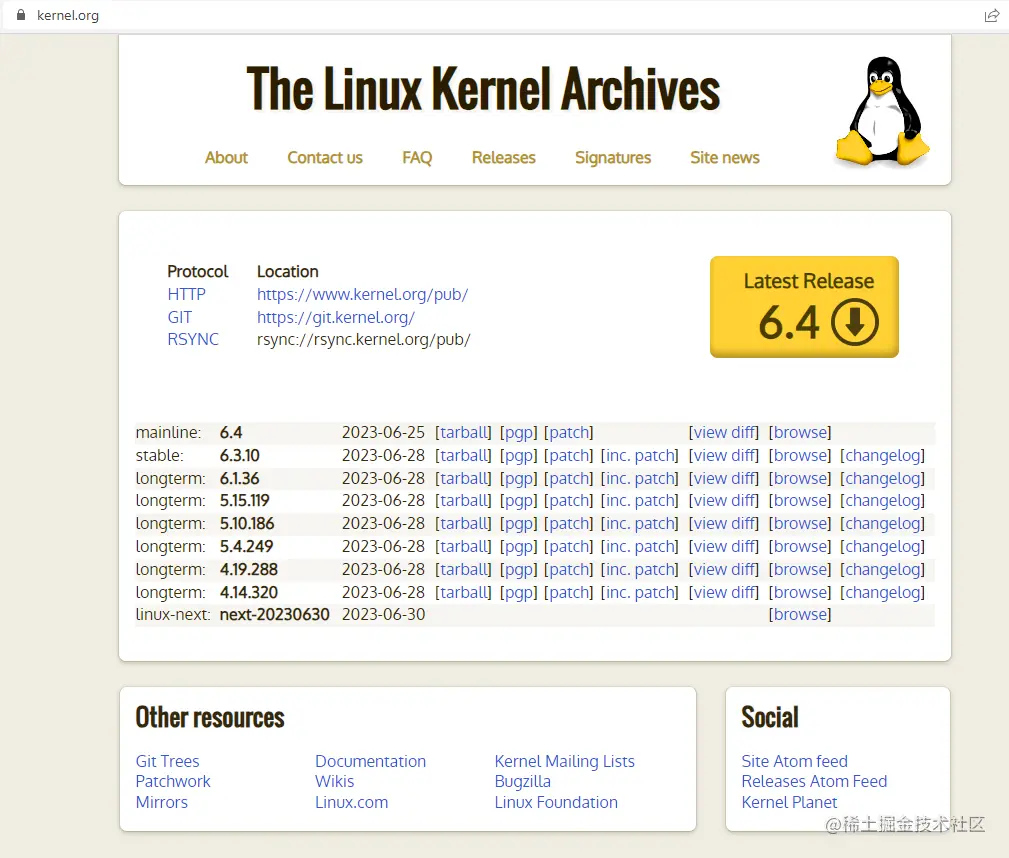The image size is (1009, 858).
Task: Open the Documentation link
Action: (x=371, y=761)
